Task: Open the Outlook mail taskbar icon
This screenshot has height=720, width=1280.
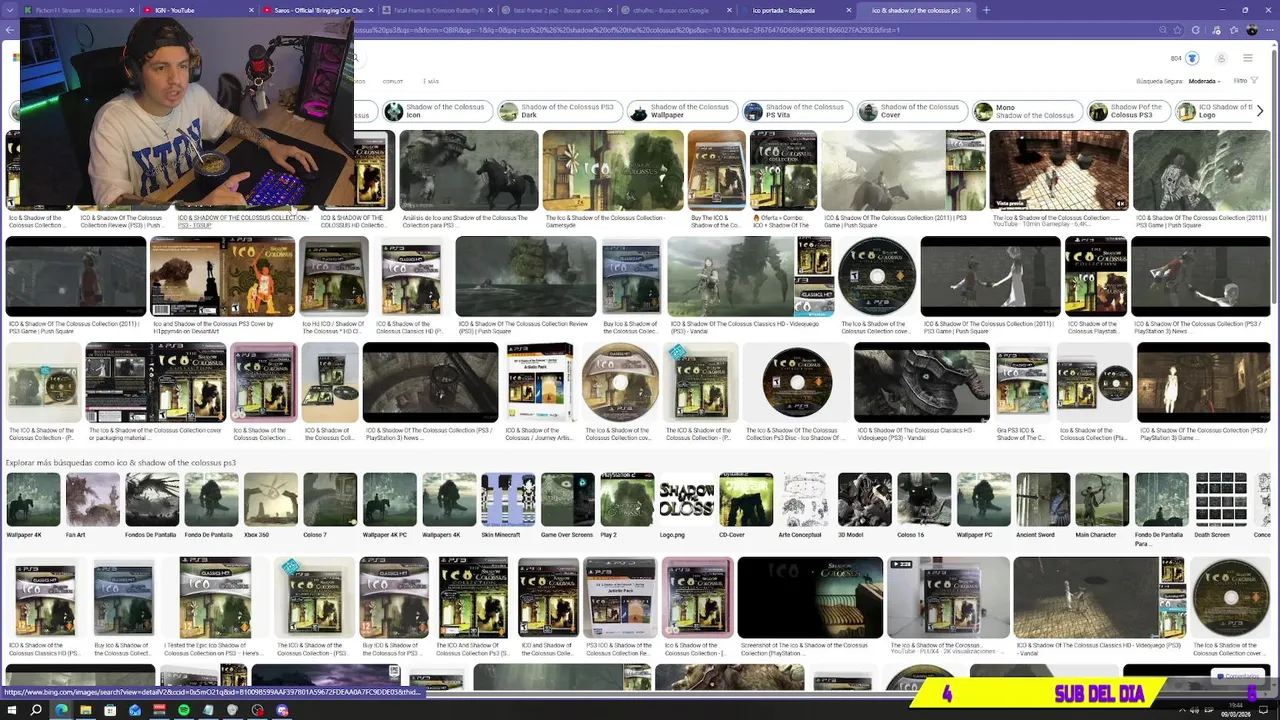Action: pyautogui.click(x=135, y=710)
